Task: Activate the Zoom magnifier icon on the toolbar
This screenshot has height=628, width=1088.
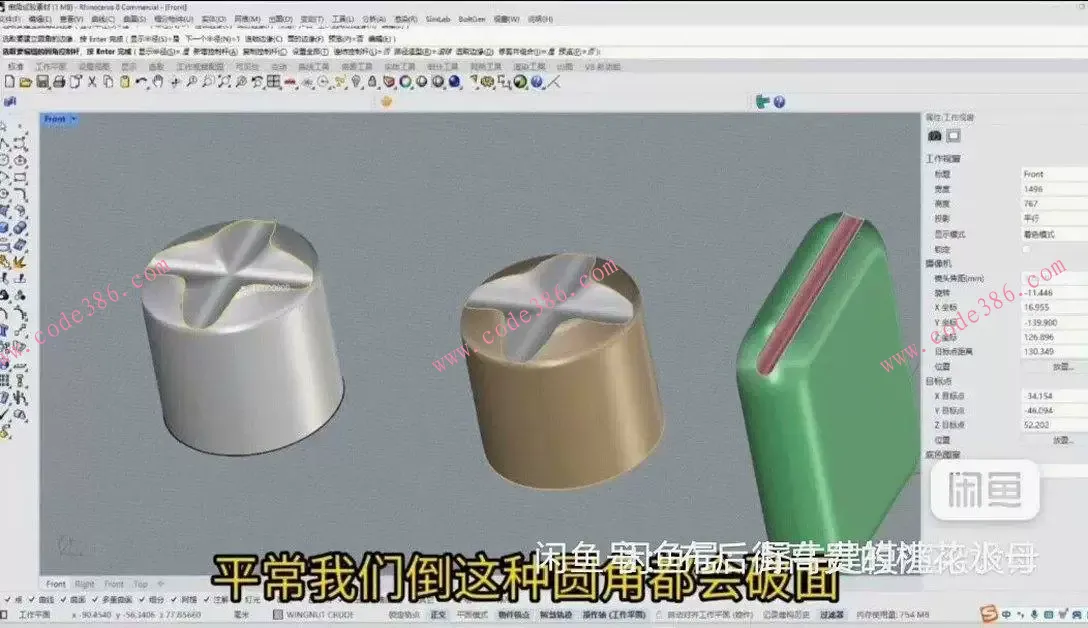Action: [x=193, y=82]
